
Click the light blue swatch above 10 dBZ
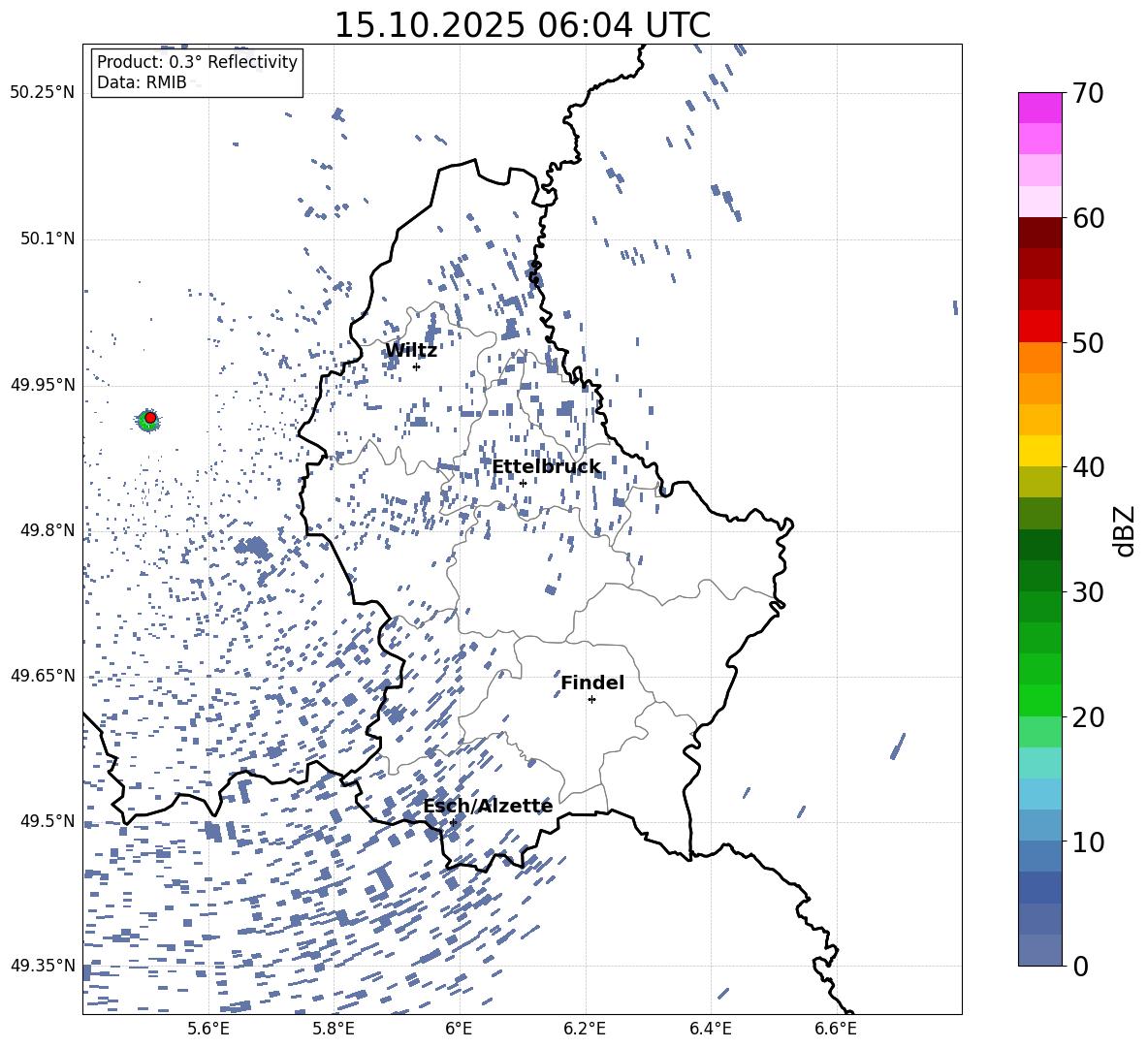pyautogui.click(x=1039, y=825)
